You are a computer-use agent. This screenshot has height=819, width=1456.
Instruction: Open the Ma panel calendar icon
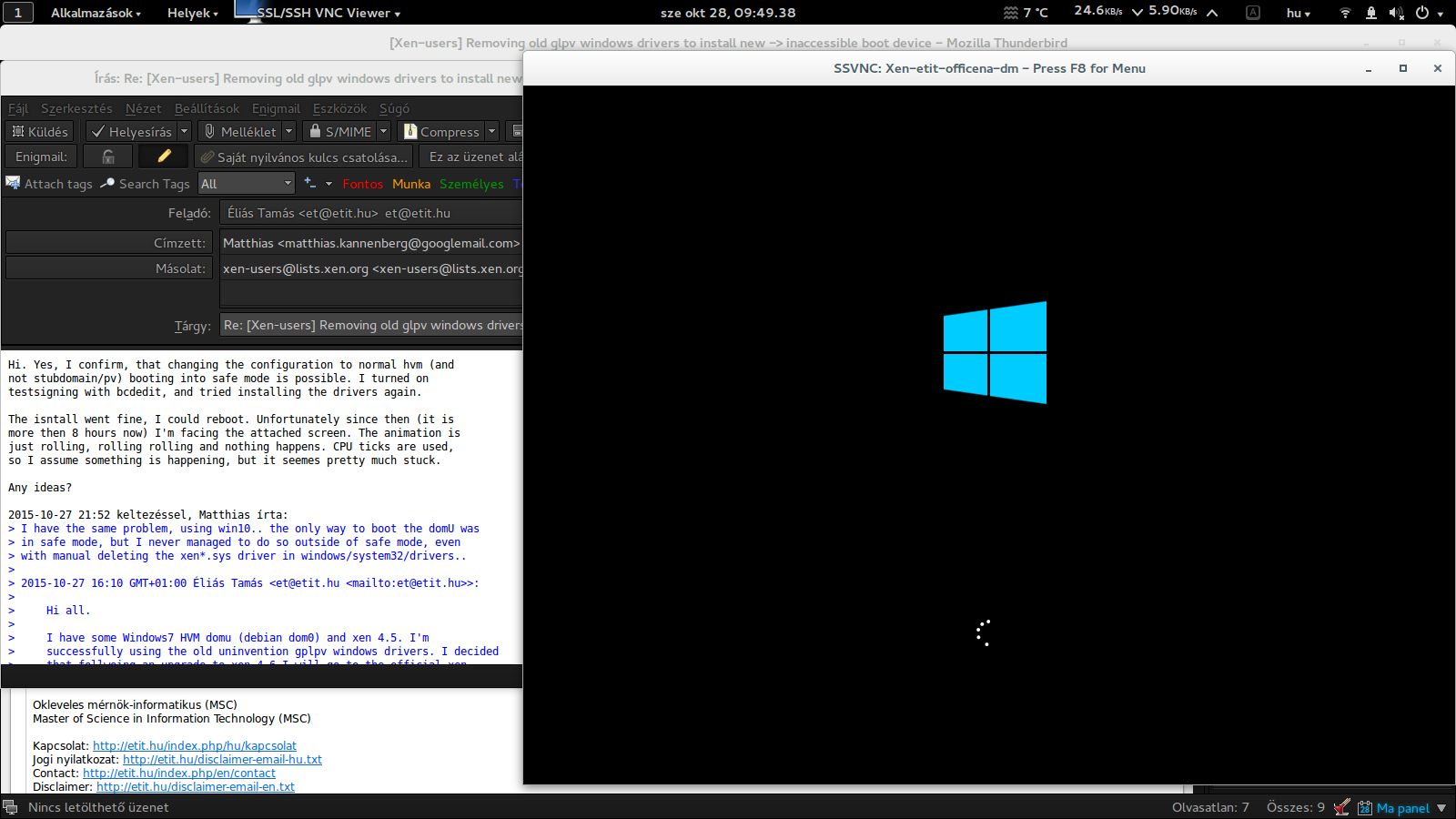pyautogui.click(x=1364, y=808)
